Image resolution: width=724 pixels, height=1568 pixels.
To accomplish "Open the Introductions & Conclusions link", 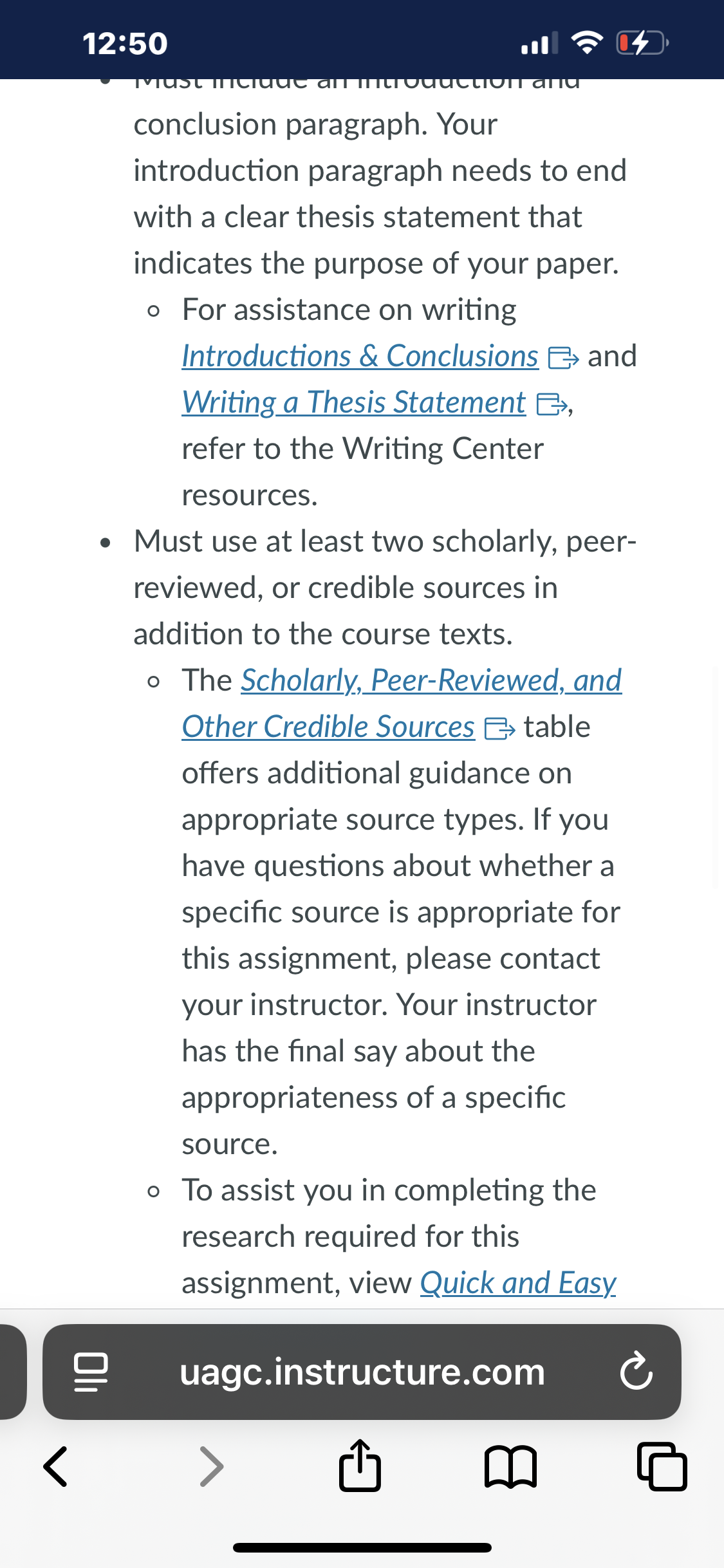I will tap(360, 356).
